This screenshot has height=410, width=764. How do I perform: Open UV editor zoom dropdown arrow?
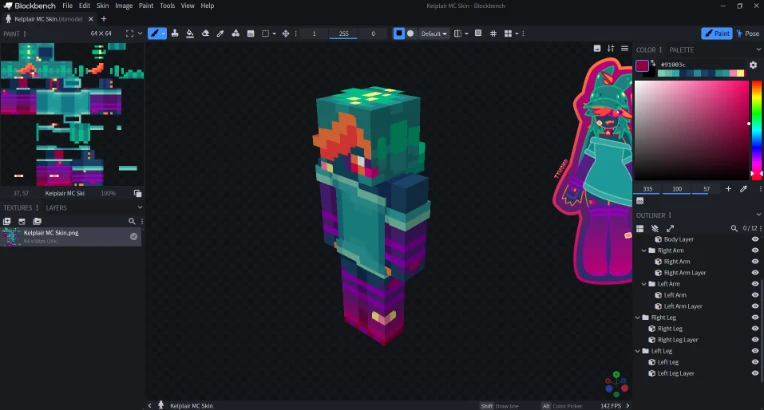140,34
